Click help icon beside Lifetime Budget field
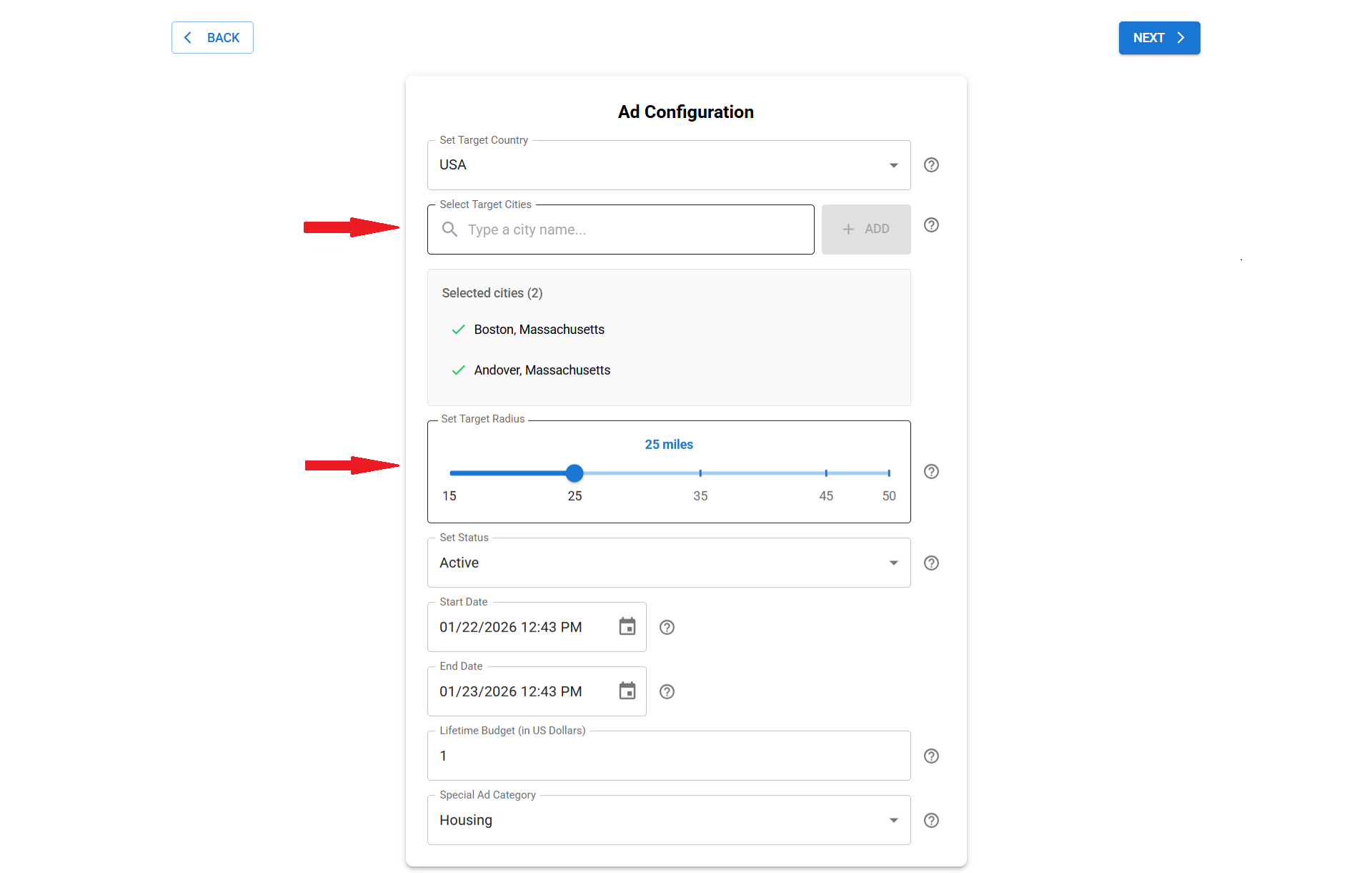 click(931, 756)
